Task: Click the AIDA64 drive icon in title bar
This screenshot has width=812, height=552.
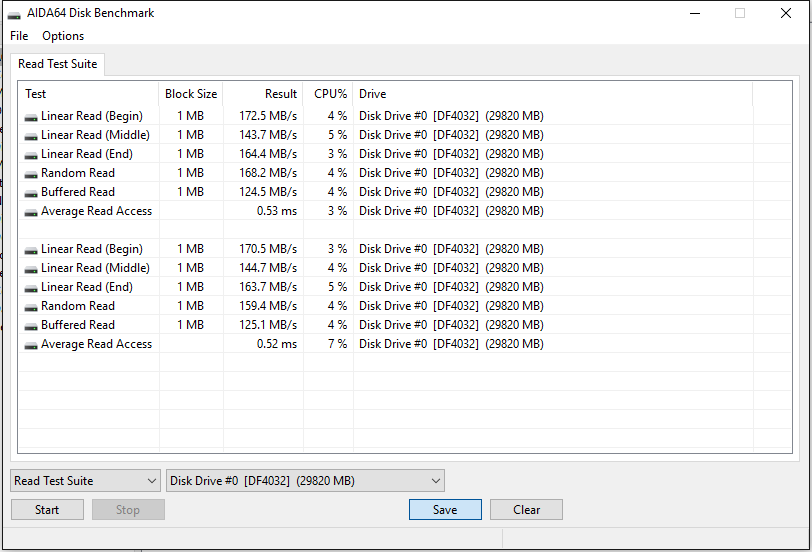Action: (14, 14)
